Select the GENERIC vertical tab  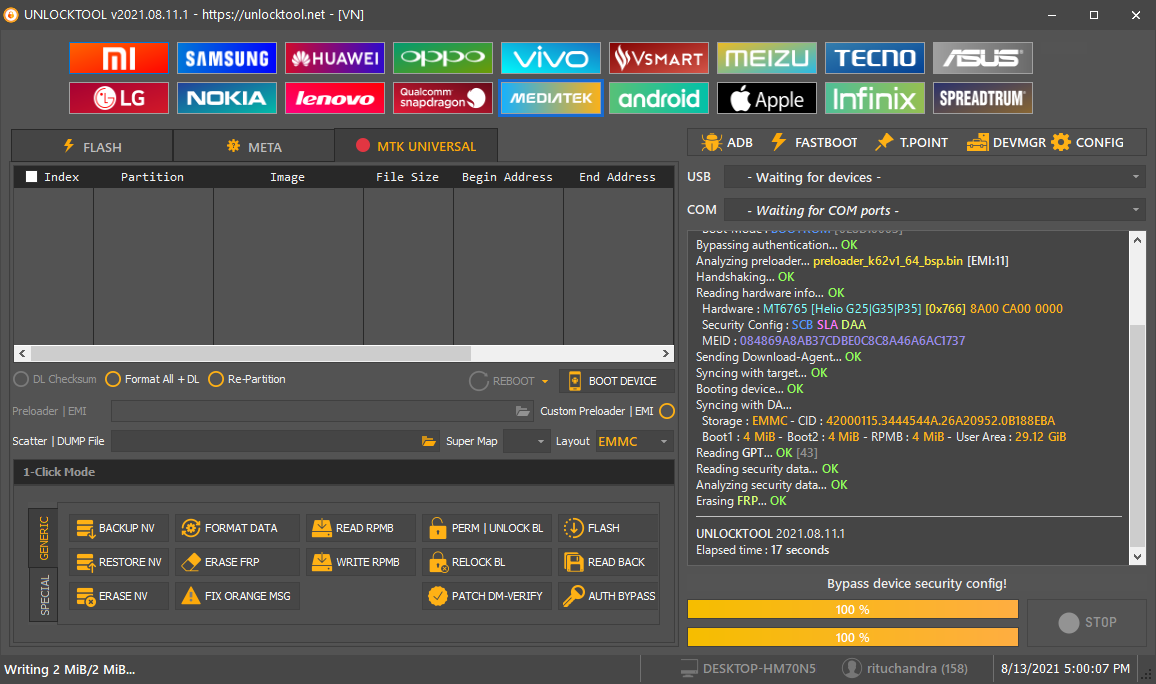(43, 538)
